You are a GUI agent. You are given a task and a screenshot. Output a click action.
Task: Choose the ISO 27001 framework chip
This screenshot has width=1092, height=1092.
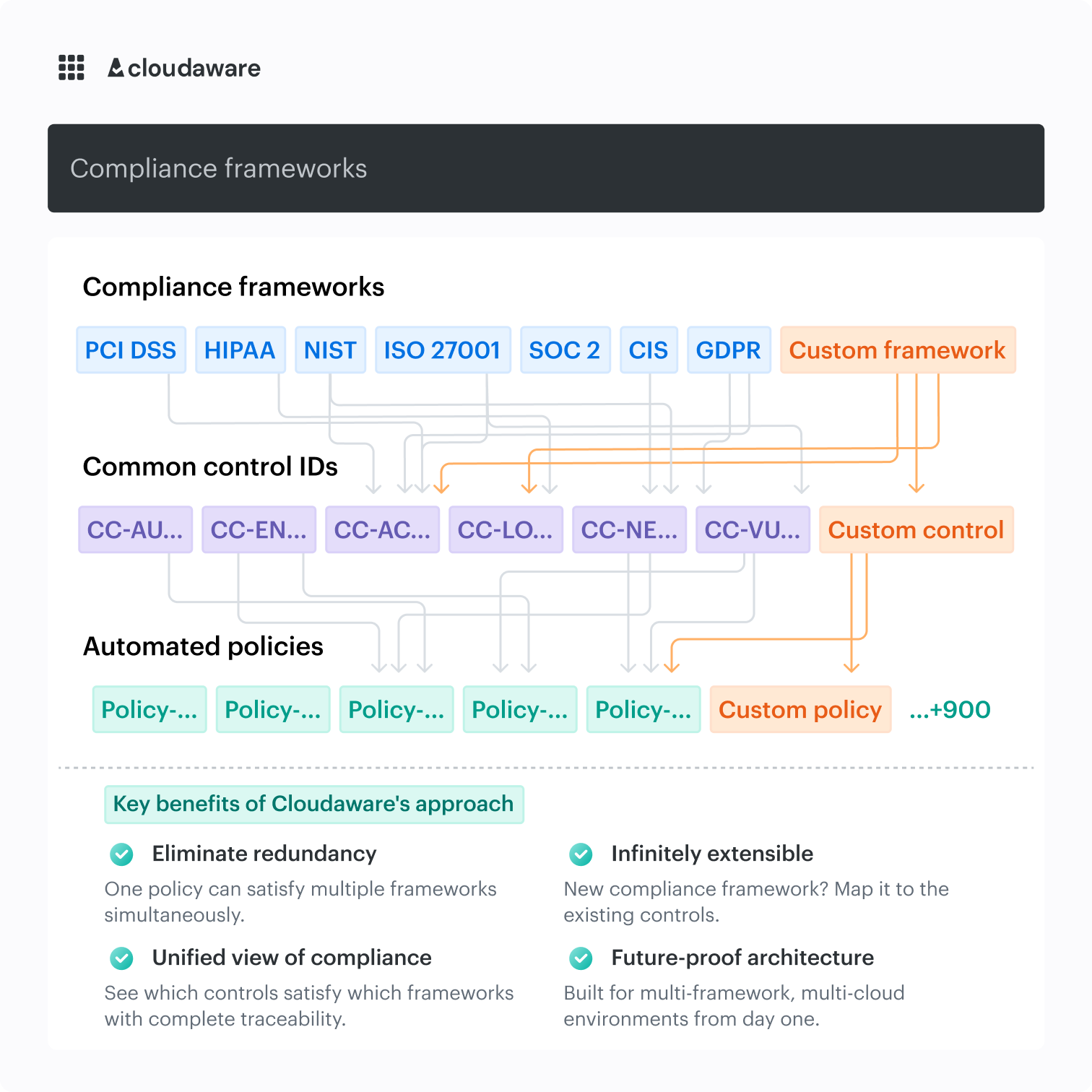coord(442,350)
